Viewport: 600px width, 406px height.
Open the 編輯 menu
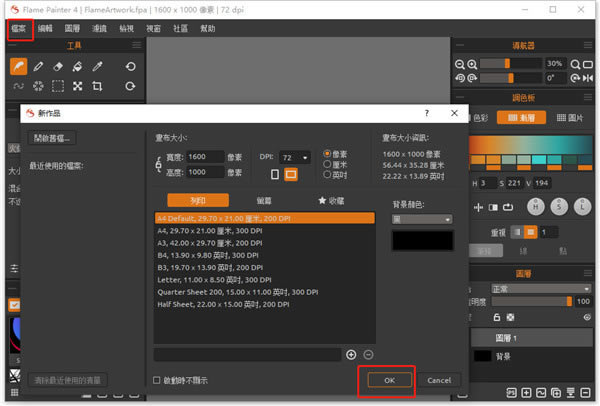click(x=45, y=30)
